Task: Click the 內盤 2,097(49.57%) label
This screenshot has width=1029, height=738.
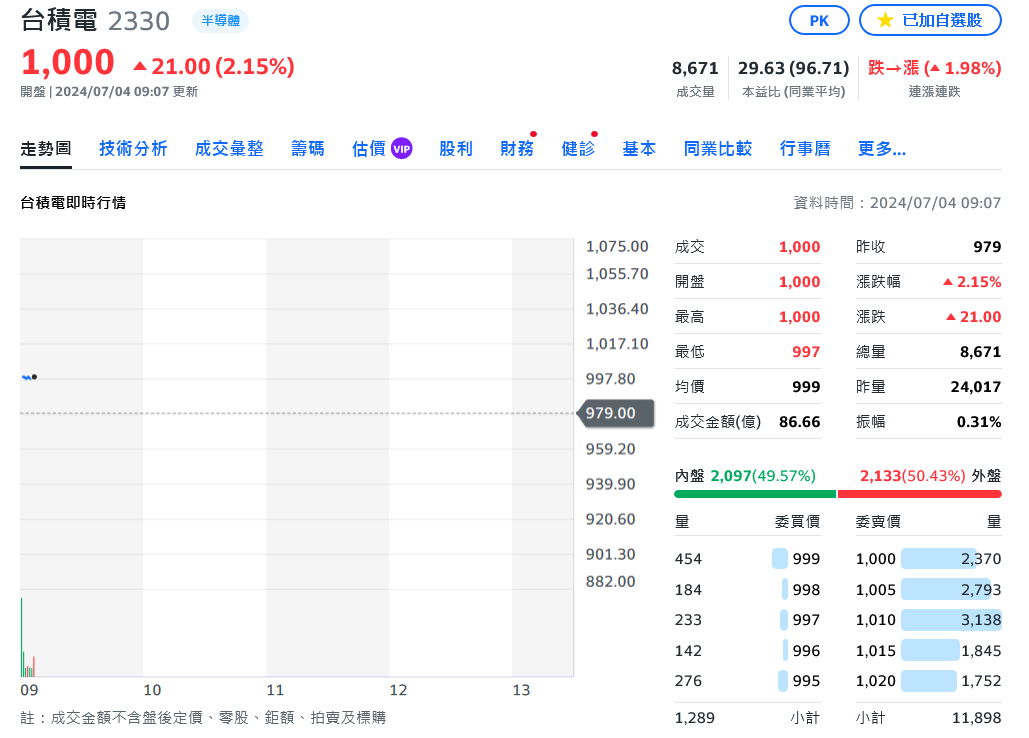Action: 746,476
